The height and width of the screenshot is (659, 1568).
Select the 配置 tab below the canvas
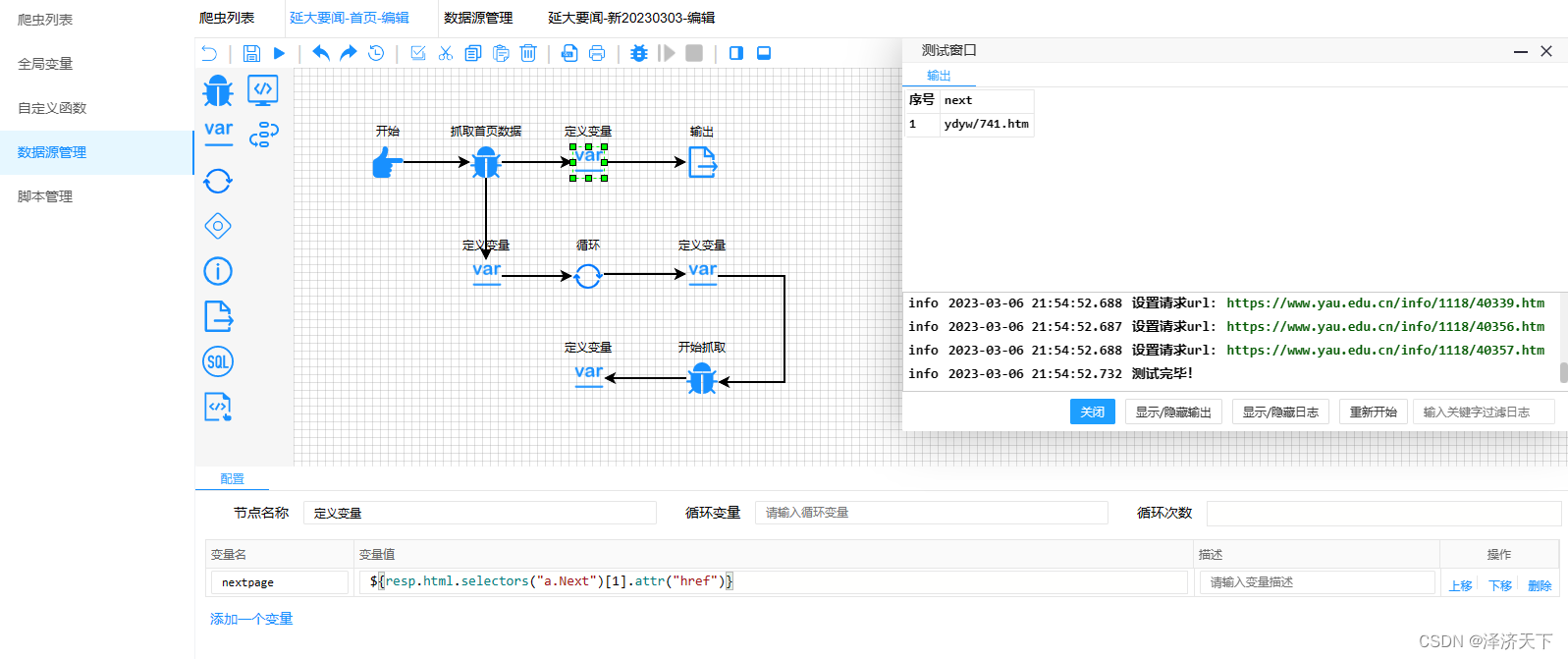pos(232,479)
